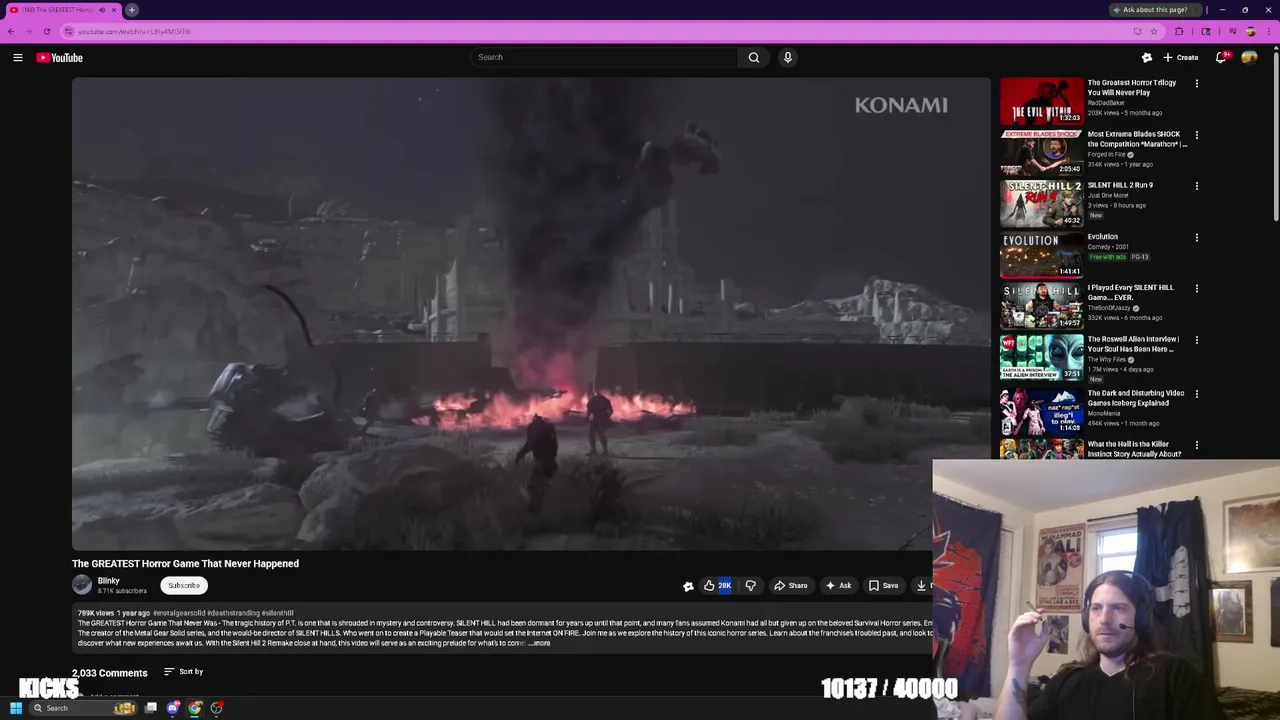Image resolution: width=1280 pixels, height=720 pixels.
Task: Click the icon left of the Create button
Action: coord(1147,58)
